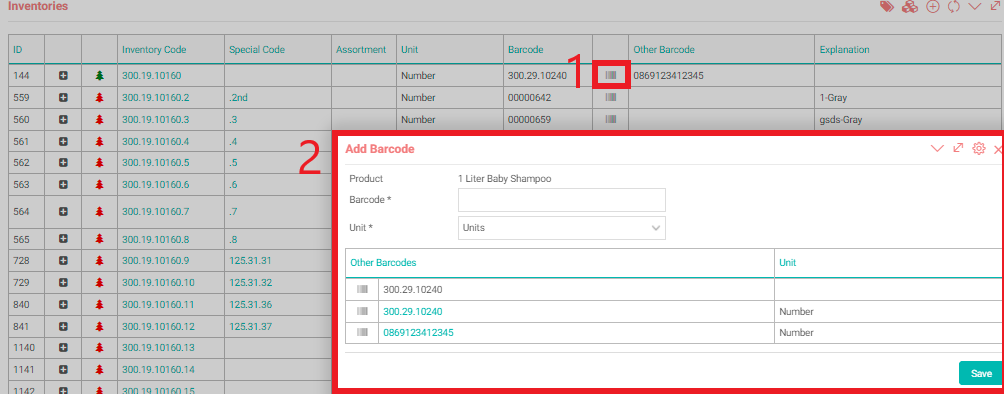Click the ID column header

pyautogui.click(x=18, y=49)
